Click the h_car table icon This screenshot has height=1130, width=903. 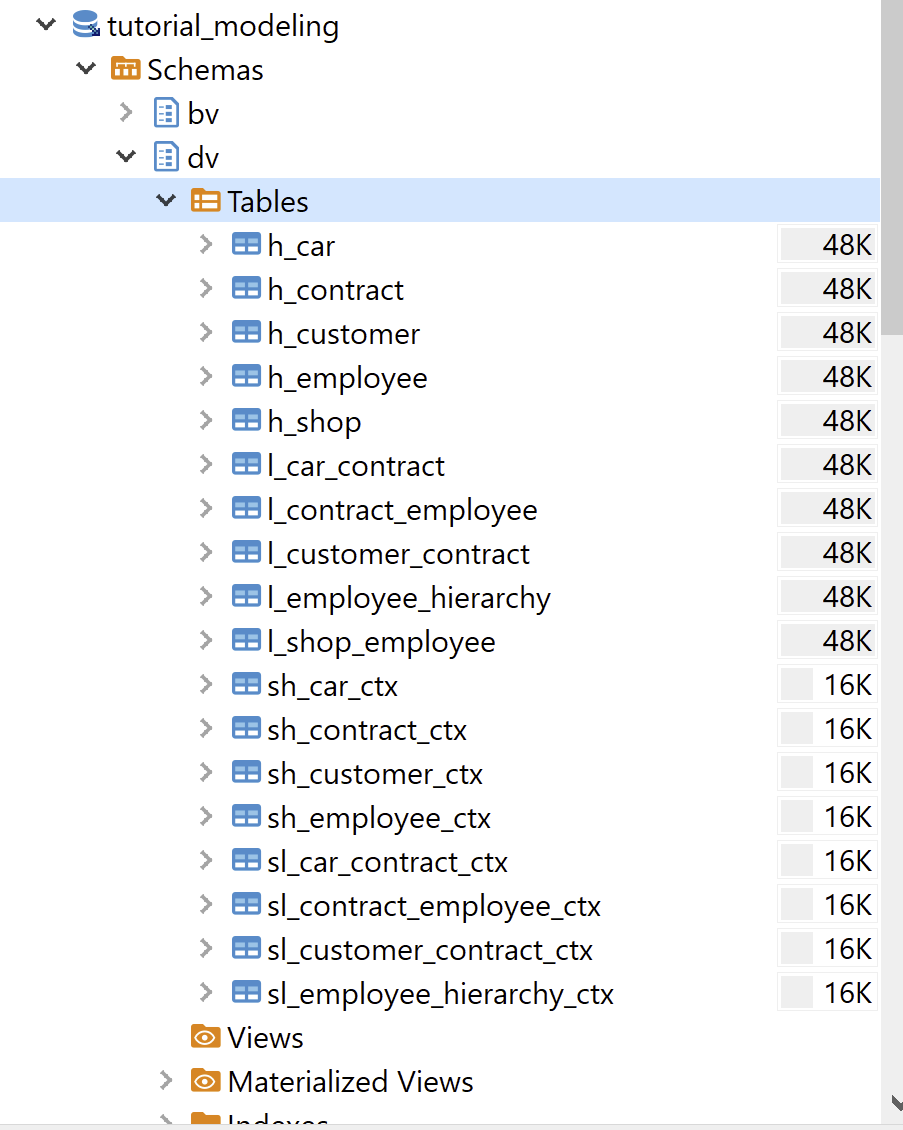click(x=246, y=245)
